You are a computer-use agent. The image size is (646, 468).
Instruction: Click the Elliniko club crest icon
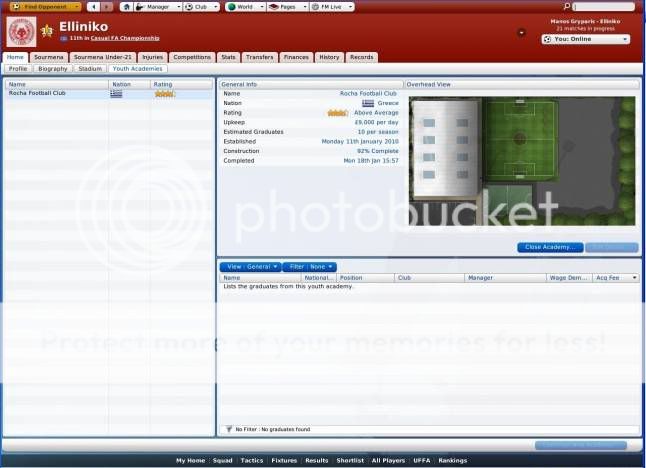[21, 31]
